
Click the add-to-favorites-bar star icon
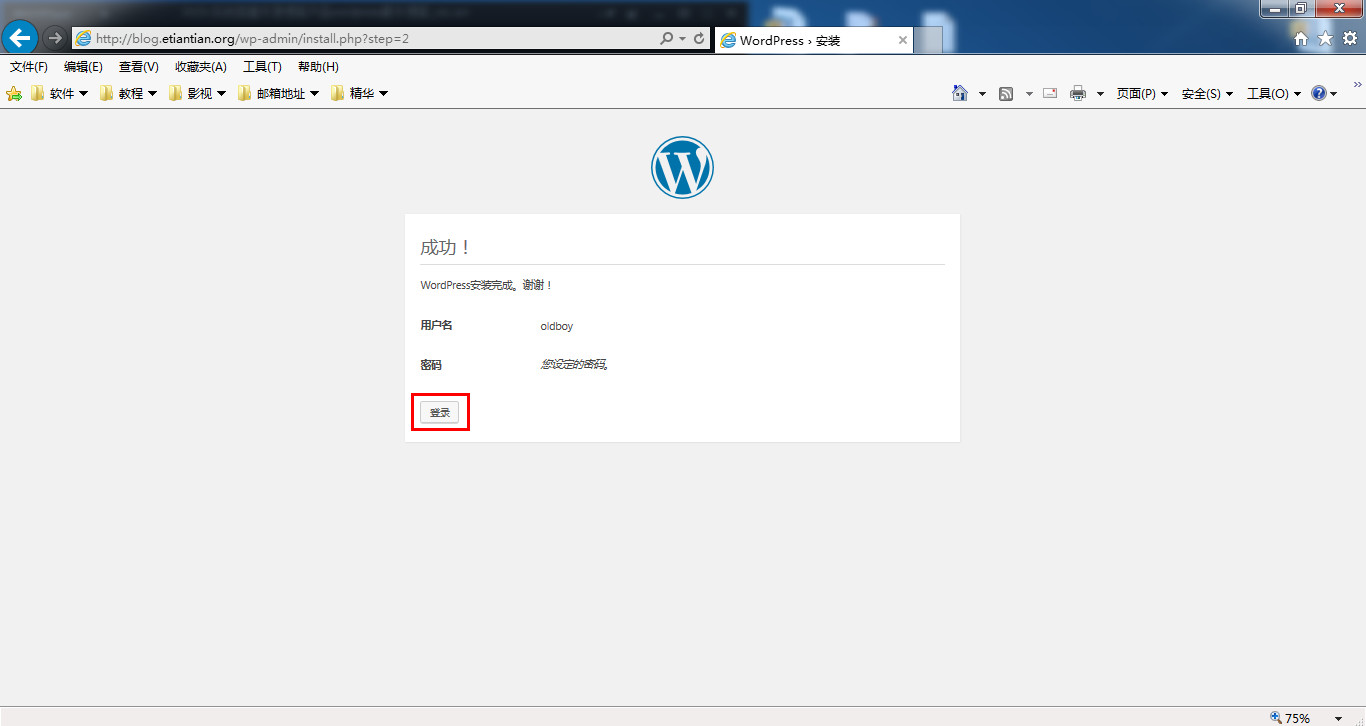point(14,93)
